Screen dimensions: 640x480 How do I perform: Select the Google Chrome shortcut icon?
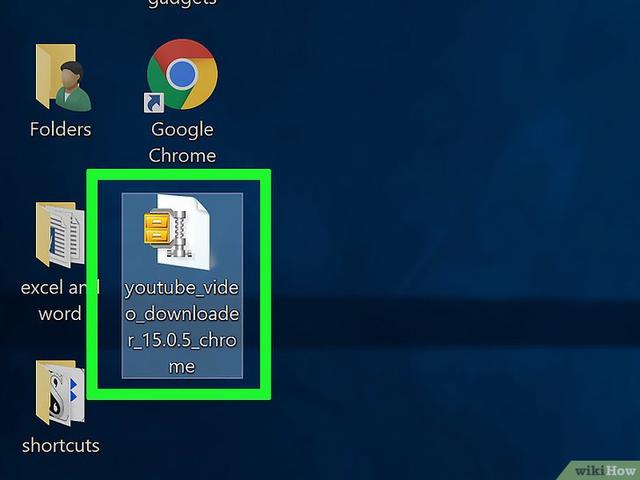pos(182,75)
